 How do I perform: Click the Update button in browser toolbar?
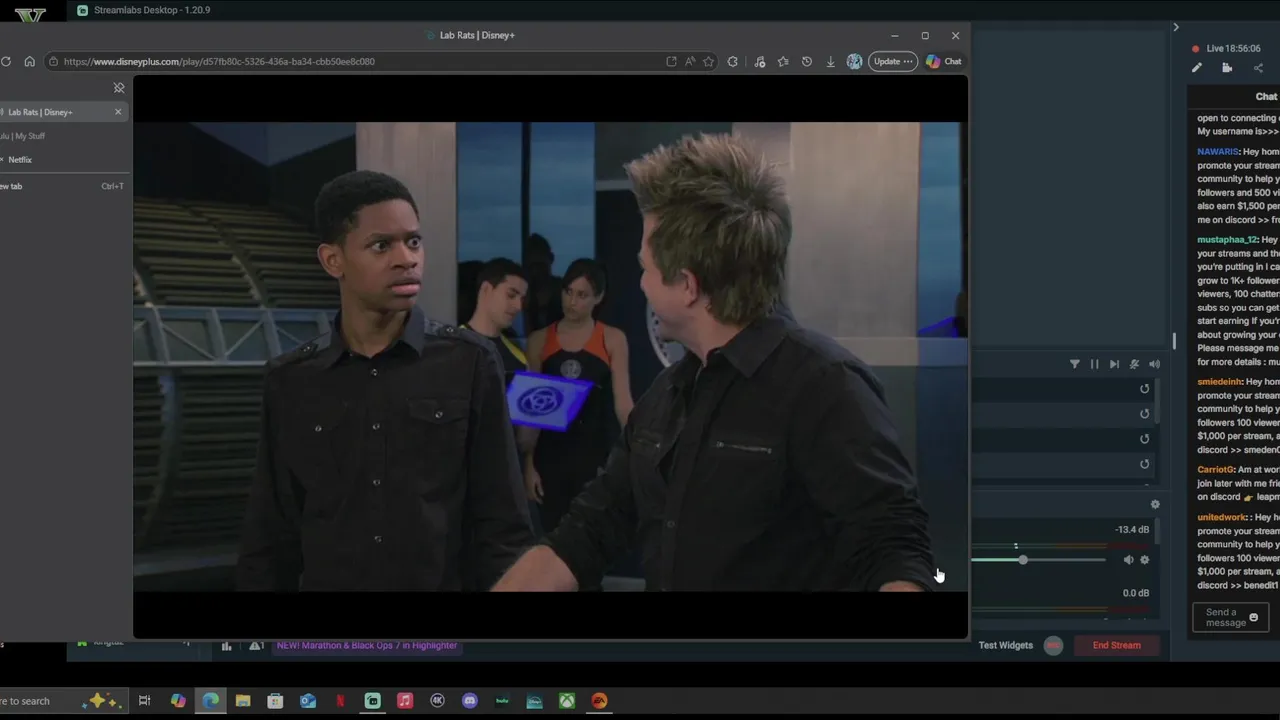(892, 61)
